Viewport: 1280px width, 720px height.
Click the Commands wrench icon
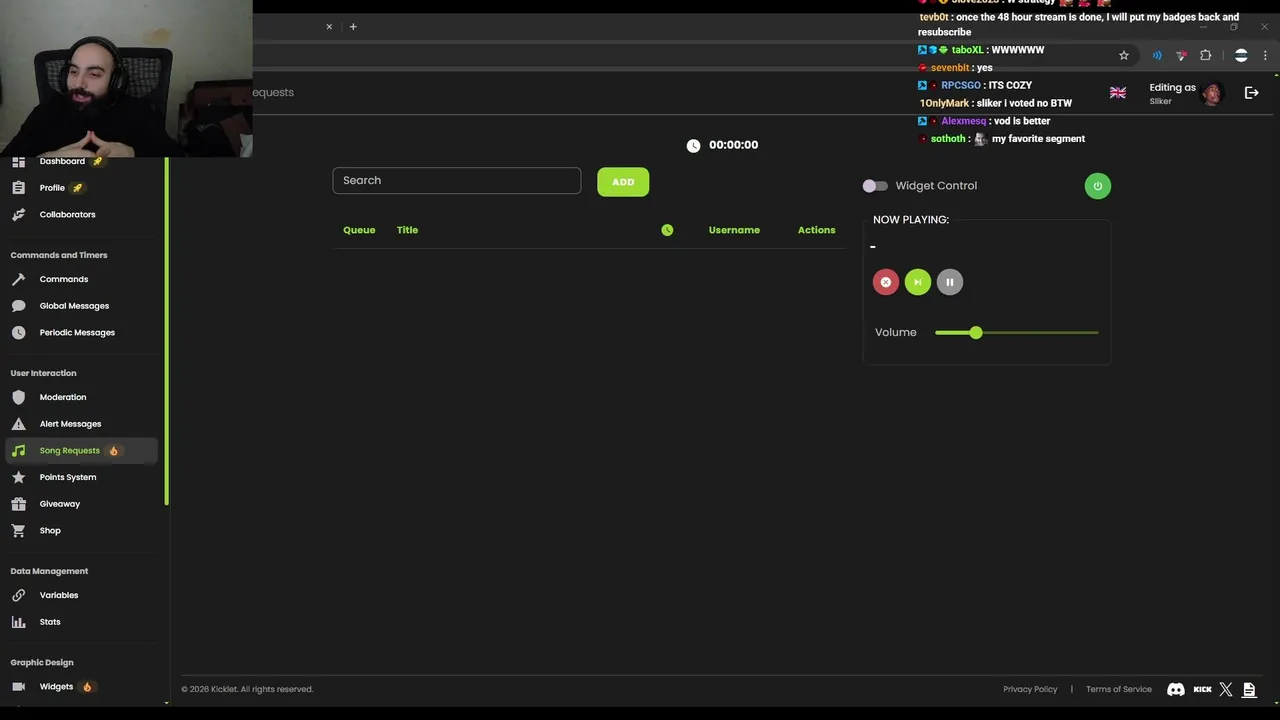18,279
